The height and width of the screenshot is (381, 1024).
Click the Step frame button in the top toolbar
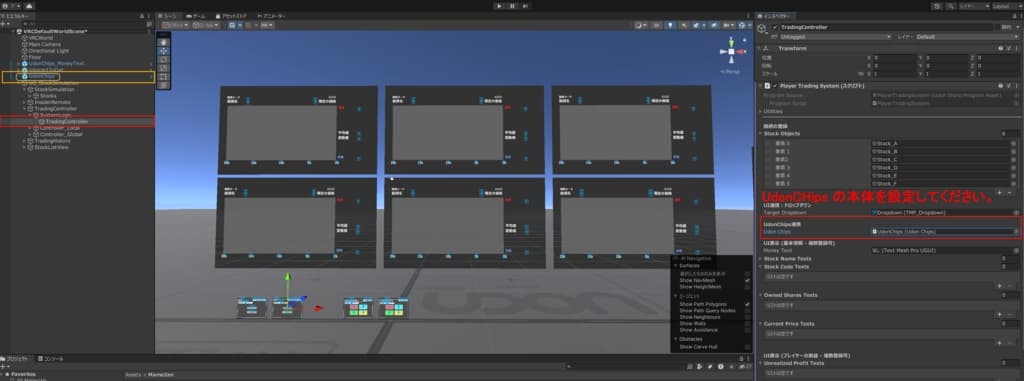point(525,6)
